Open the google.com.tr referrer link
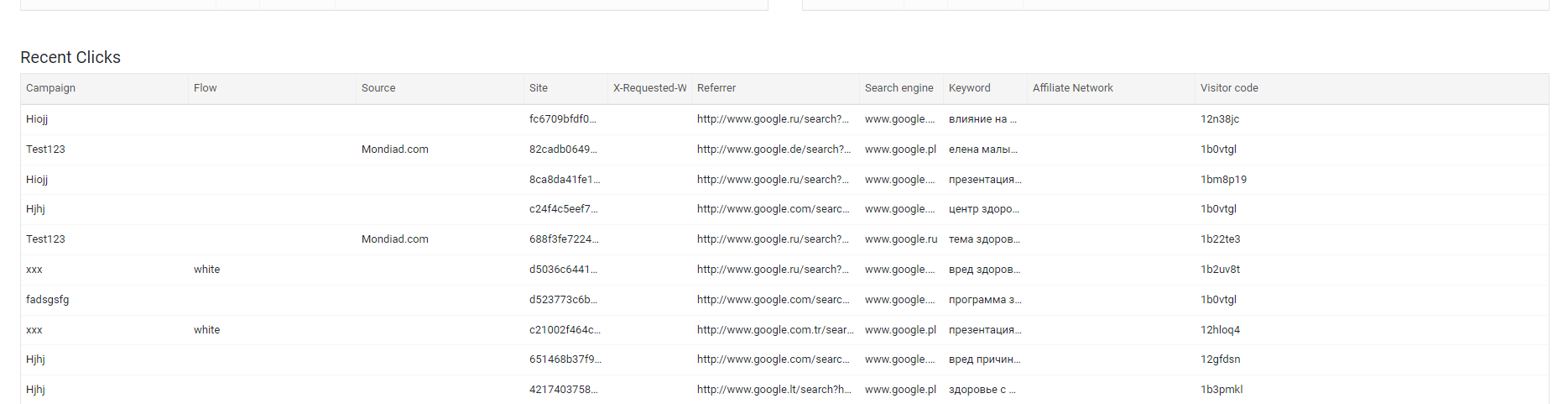Image resolution: width=1568 pixels, height=404 pixels. point(775,330)
